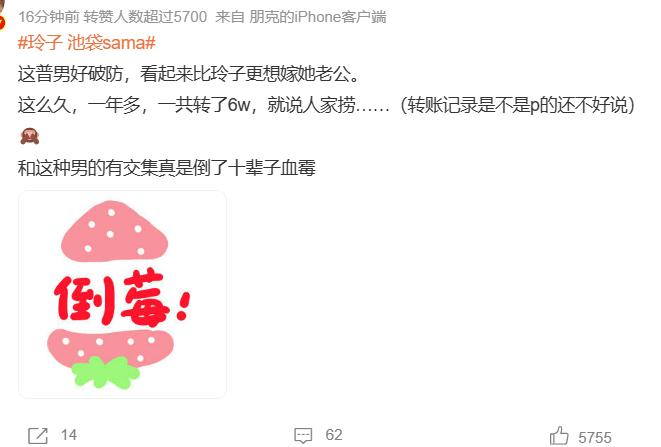This screenshot has width=661, height=447.
Task: Click the red 倒霉! text in the image
Action: click(122, 299)
